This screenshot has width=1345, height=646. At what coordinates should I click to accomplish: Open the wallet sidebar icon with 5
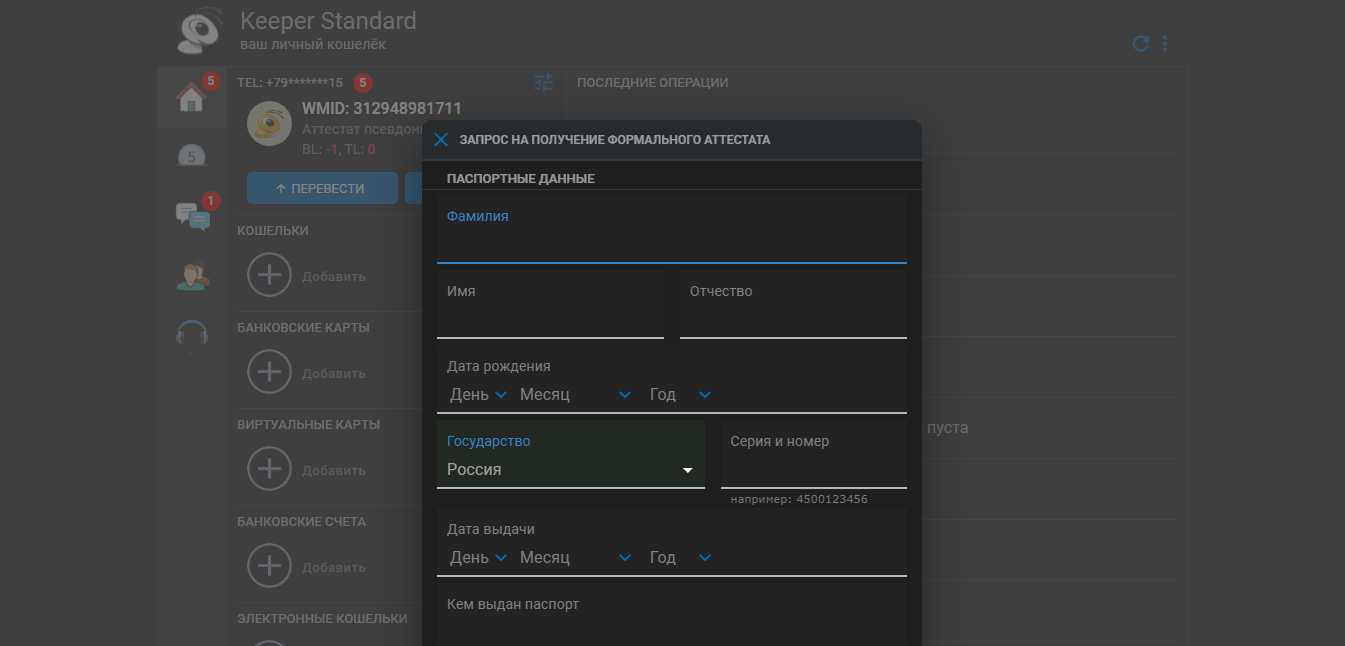coord(192,156)
